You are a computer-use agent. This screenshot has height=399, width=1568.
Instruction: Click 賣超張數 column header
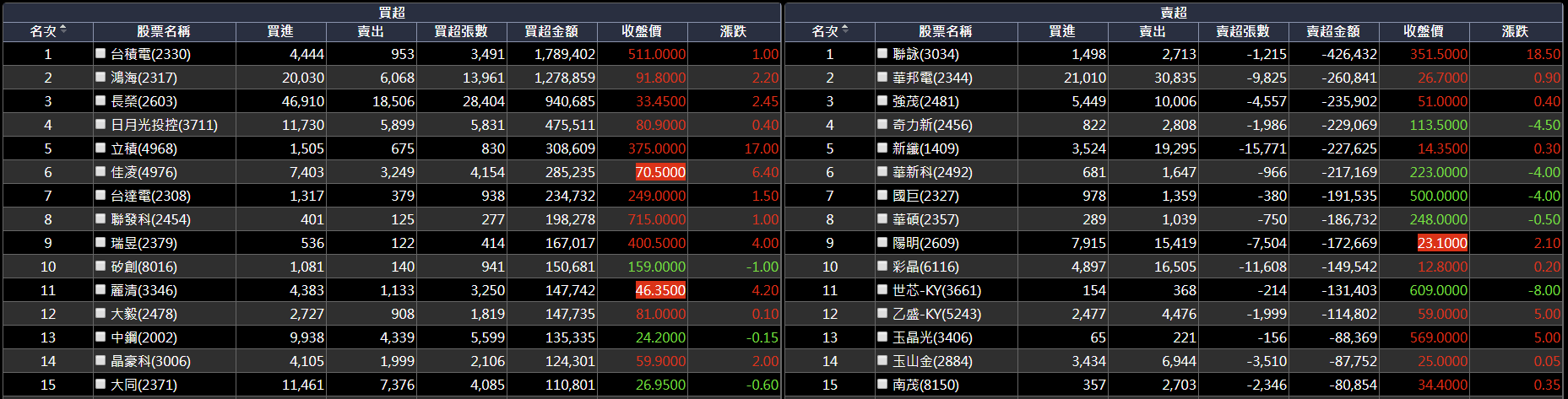click(x=1243, y=31)
